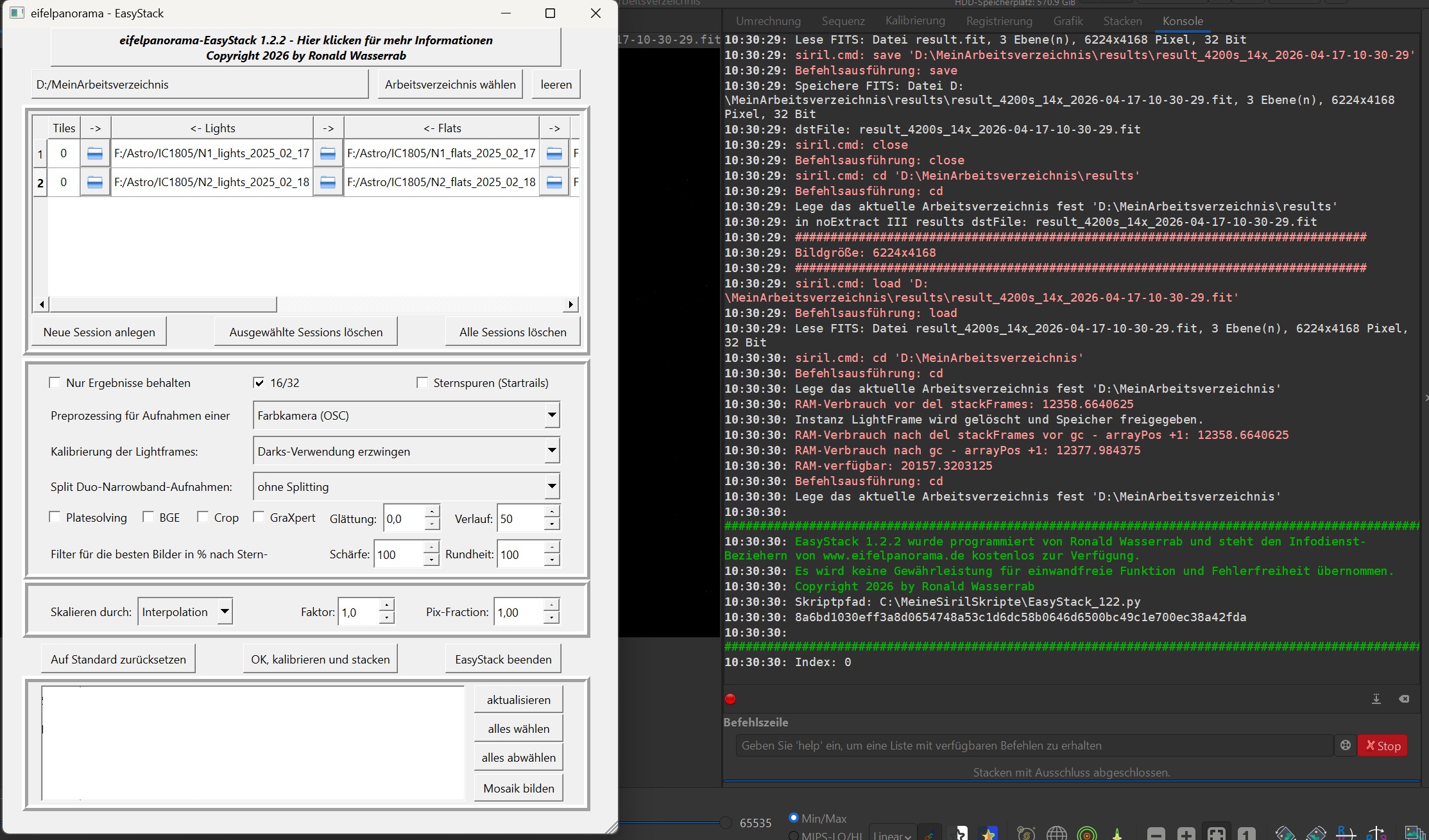Viewport: 1429px width, 840px height.
Task: Toggle the Platesolving checkbox
Action: [55, 517]
